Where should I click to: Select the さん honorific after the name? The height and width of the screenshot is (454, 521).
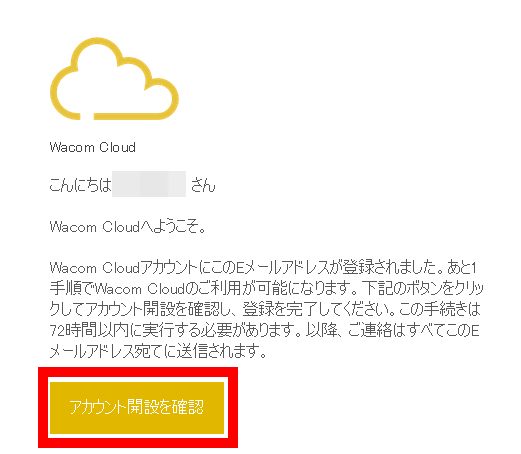(203, 185)
